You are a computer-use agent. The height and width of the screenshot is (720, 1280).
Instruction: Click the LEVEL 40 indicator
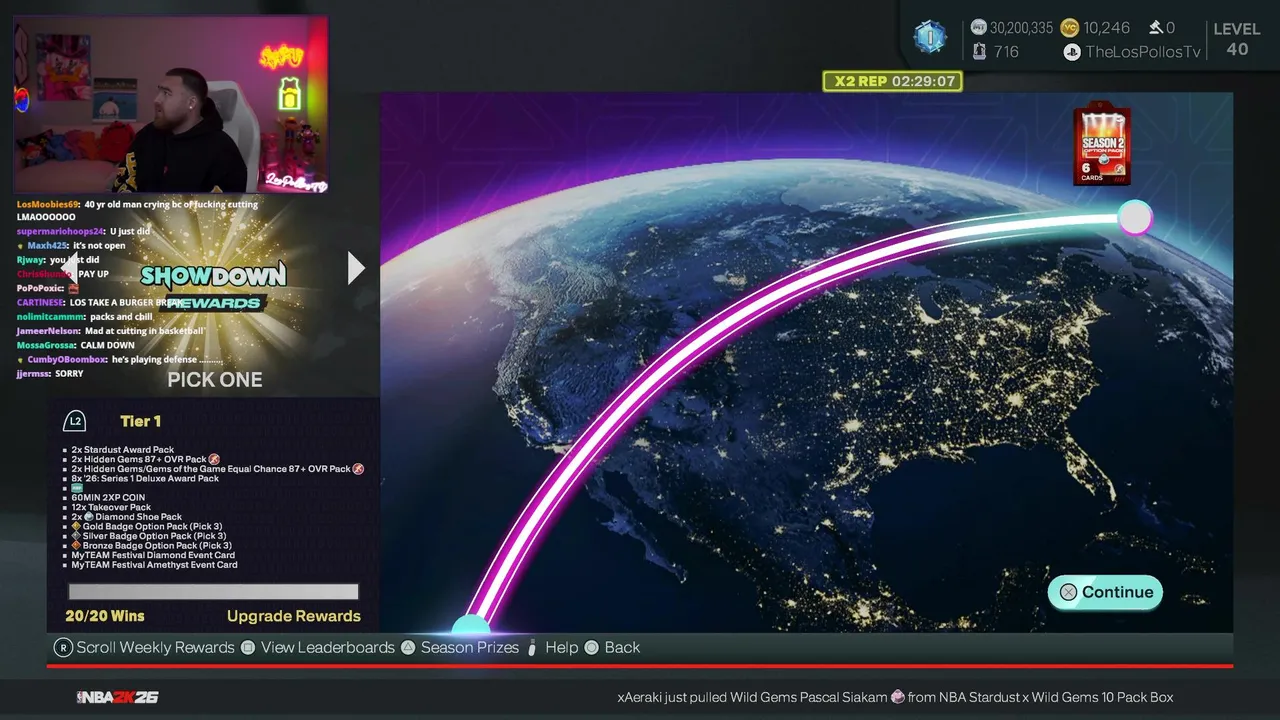1237,39
